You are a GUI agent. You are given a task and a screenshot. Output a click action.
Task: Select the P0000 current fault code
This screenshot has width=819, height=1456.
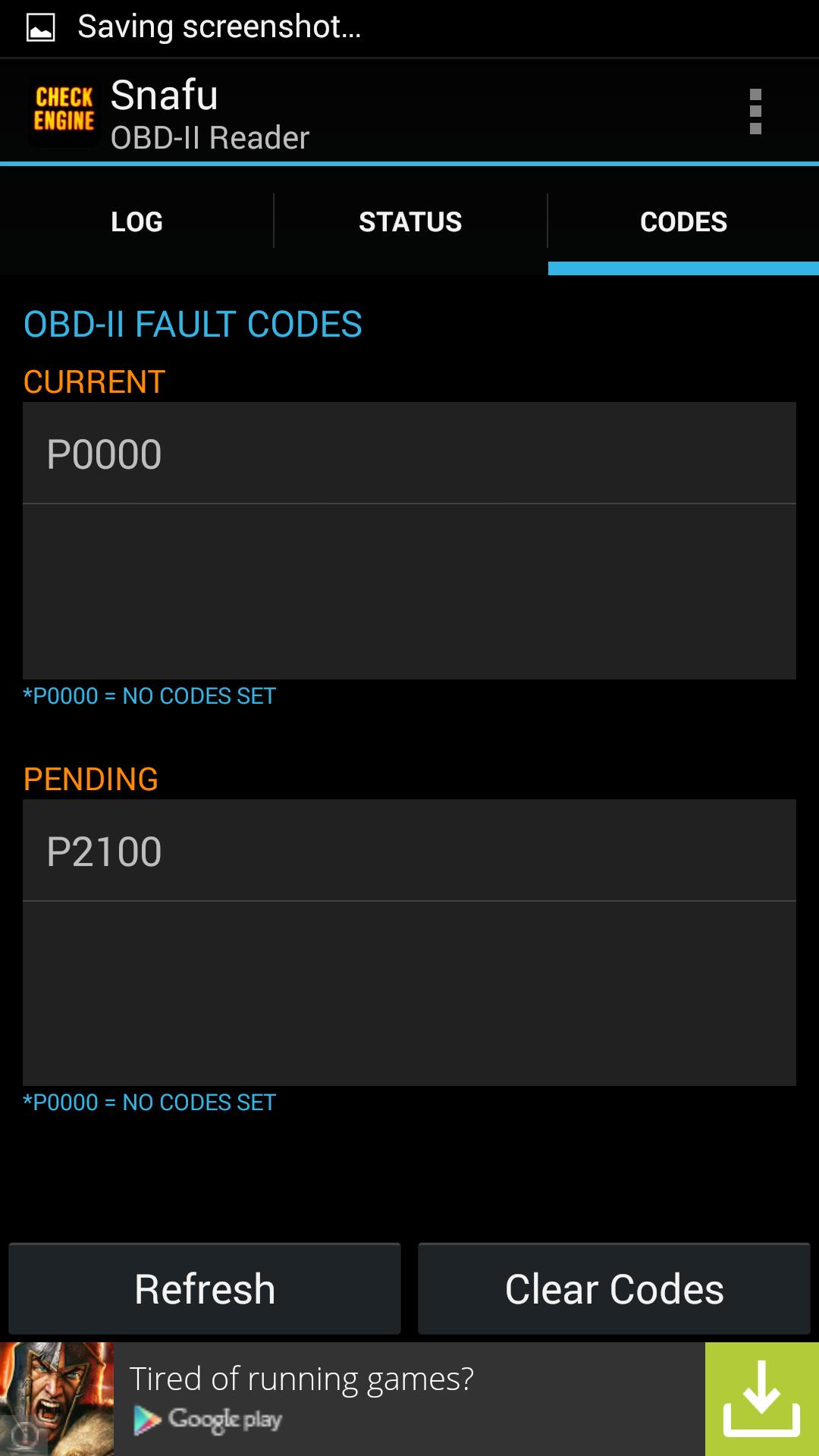click(409, 453)
